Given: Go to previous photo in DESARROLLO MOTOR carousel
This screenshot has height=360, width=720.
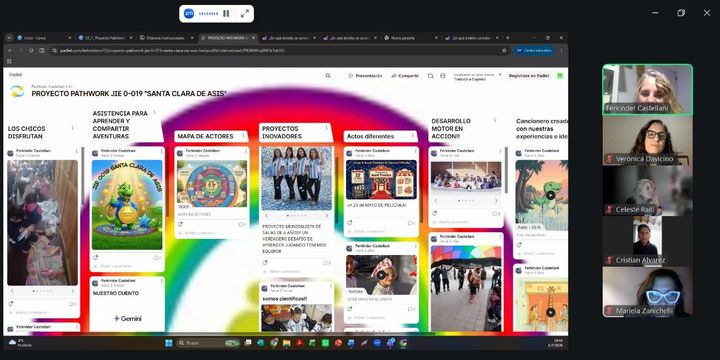Looking at the screenshot, I should pos(436,201).
